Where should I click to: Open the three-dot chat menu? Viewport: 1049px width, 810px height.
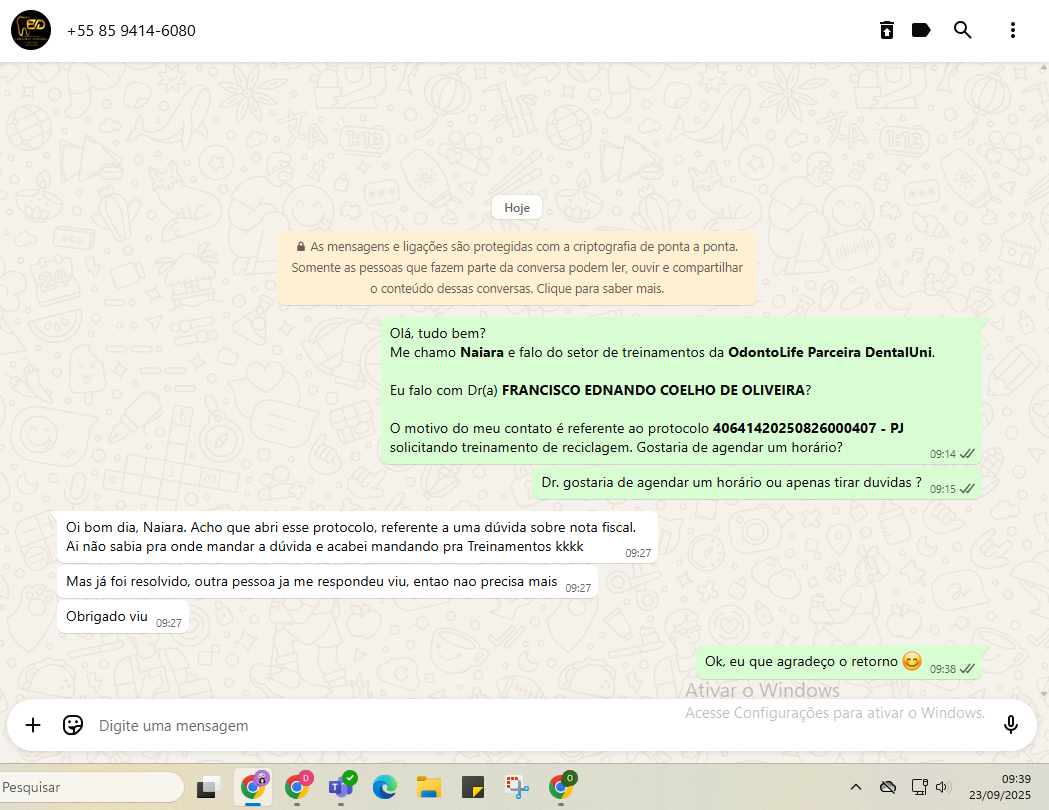coord(1012,30)
